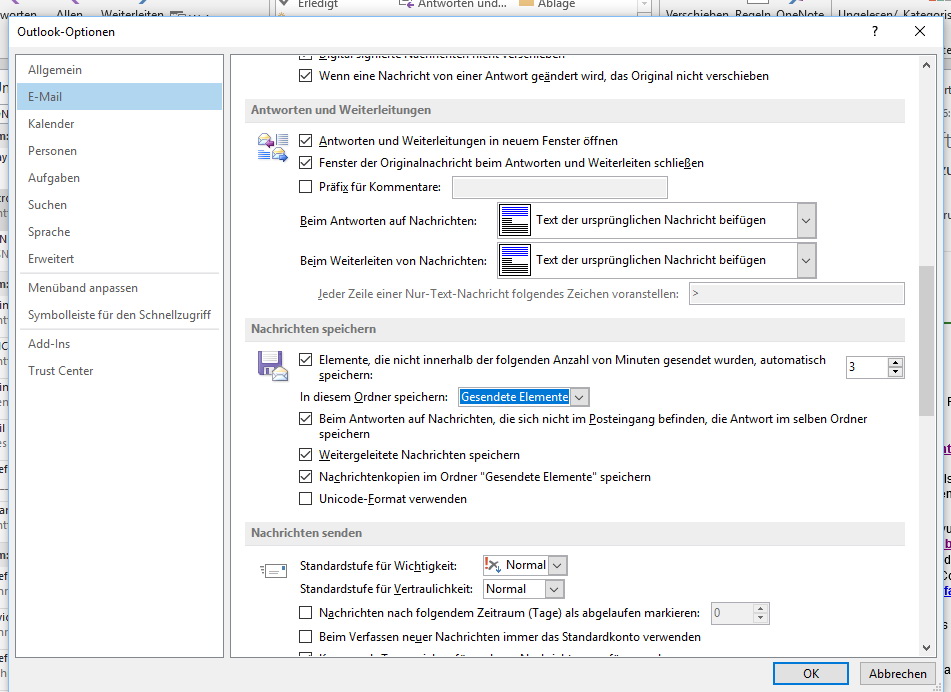The image size is (951, 692).
Task: Click Abbrechen to cancel the dialog
Action: pyautogui.click(x=898, y=673)
